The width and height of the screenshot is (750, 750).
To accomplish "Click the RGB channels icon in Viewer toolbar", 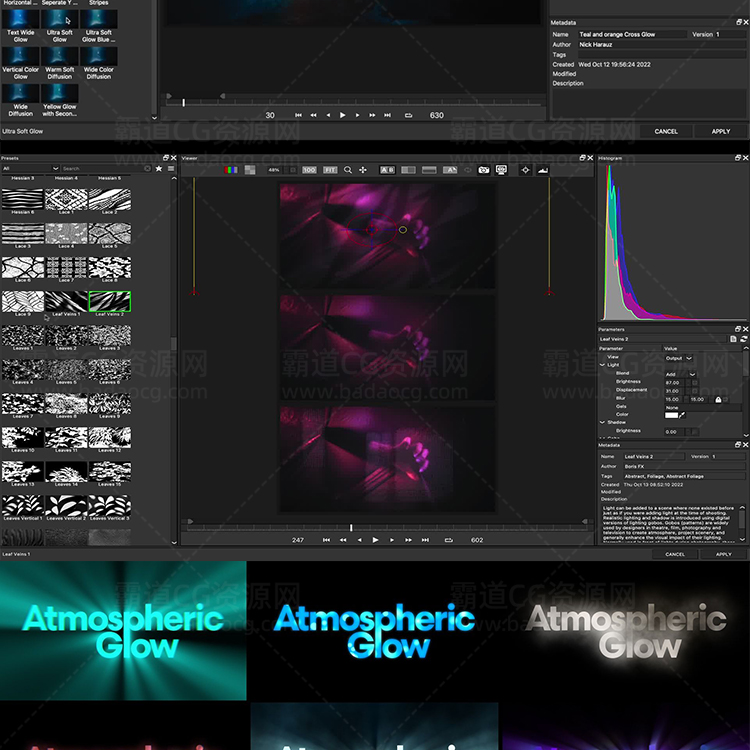I will click(x=233, y=170).
